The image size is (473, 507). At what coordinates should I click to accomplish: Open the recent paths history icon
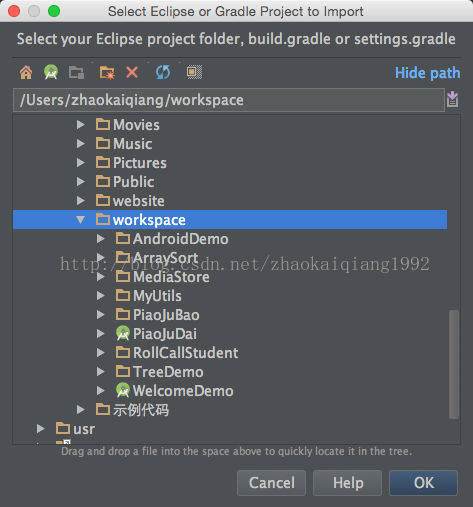452,99
